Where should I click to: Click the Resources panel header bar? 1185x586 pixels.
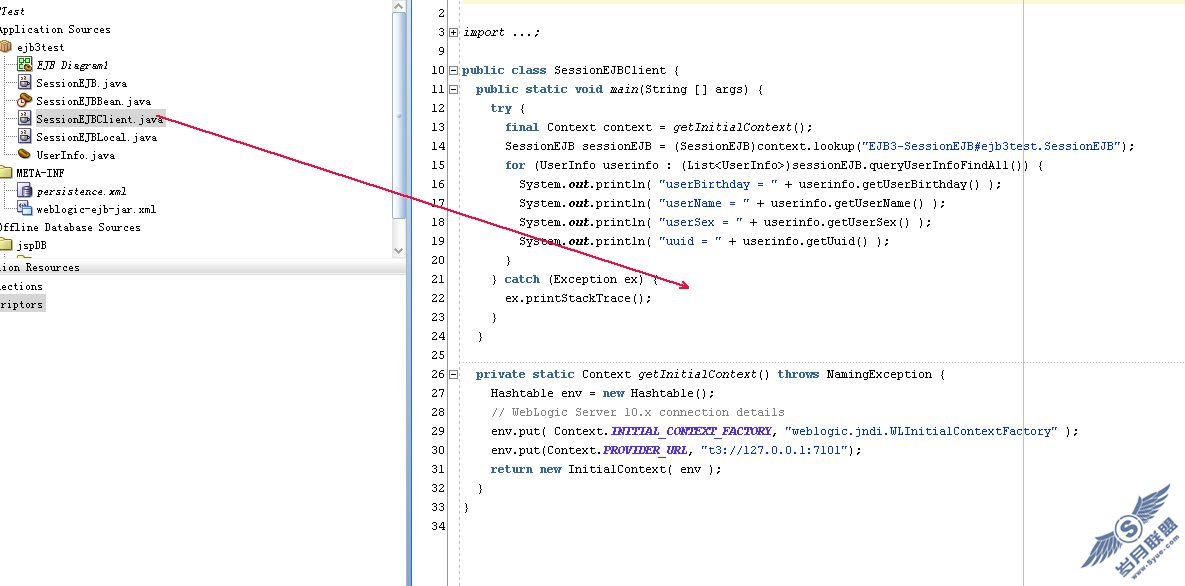point(203,267)
